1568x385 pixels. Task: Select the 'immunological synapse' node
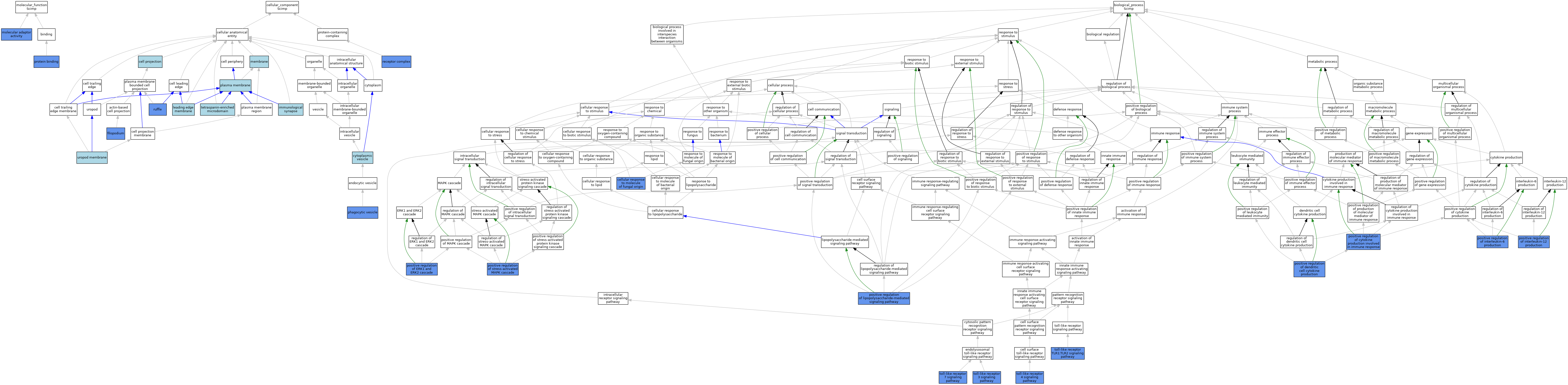(290, 109)
